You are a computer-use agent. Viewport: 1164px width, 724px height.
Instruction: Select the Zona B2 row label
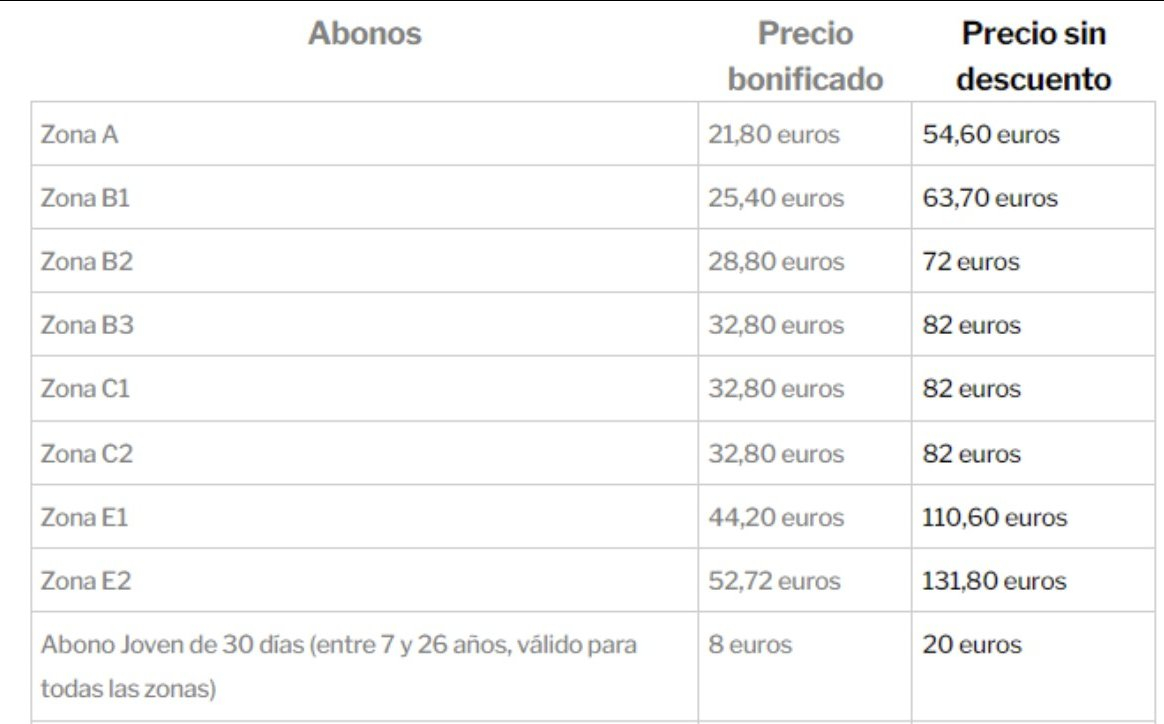click(x=86, y=262)
